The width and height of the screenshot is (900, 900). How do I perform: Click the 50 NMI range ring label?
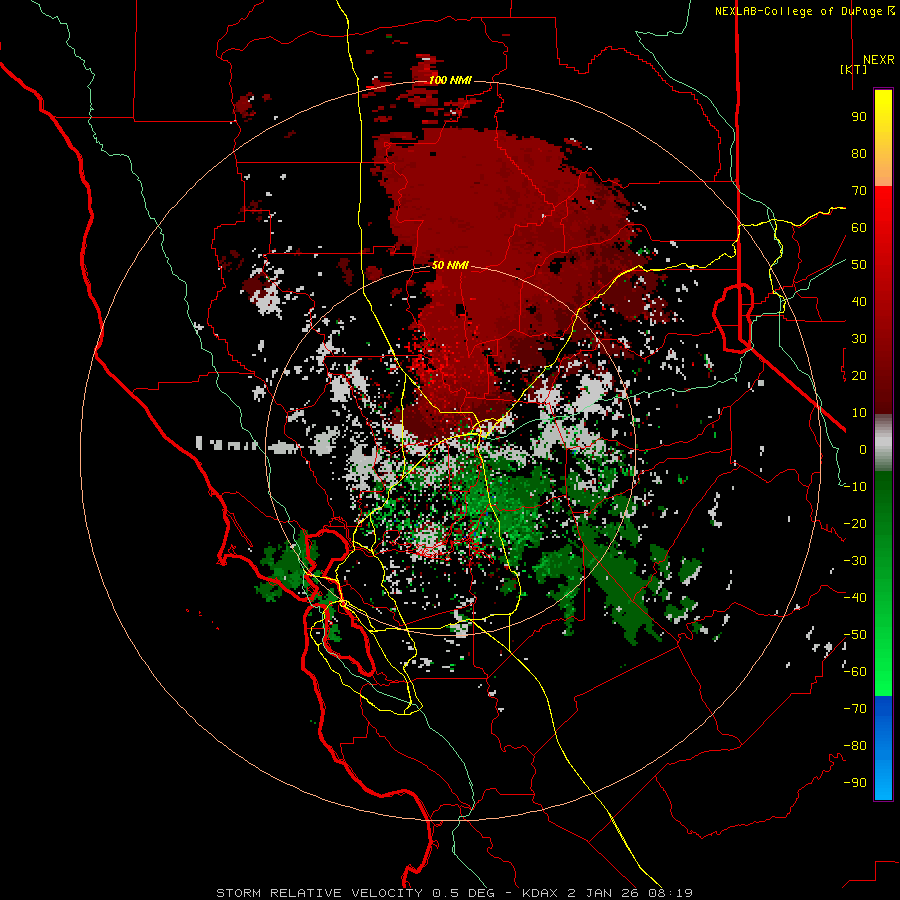[450, 265]
